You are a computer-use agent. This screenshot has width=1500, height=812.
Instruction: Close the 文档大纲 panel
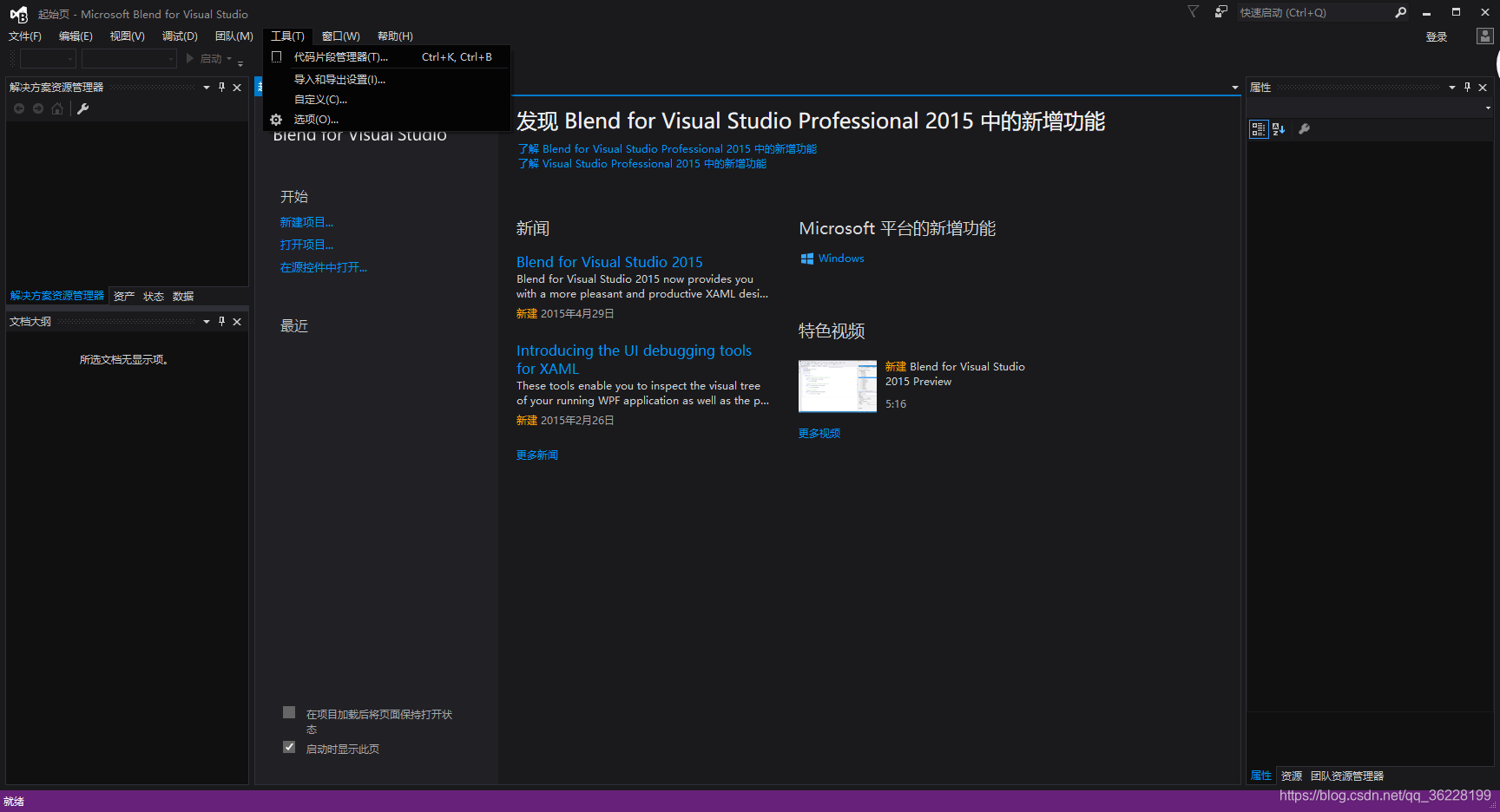[237, 322]
